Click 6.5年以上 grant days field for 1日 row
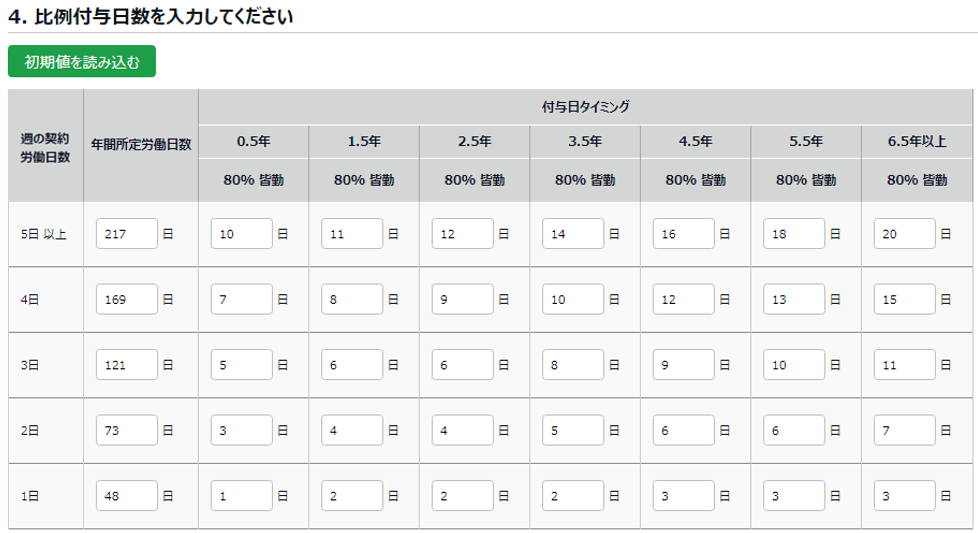 [904, 496]
